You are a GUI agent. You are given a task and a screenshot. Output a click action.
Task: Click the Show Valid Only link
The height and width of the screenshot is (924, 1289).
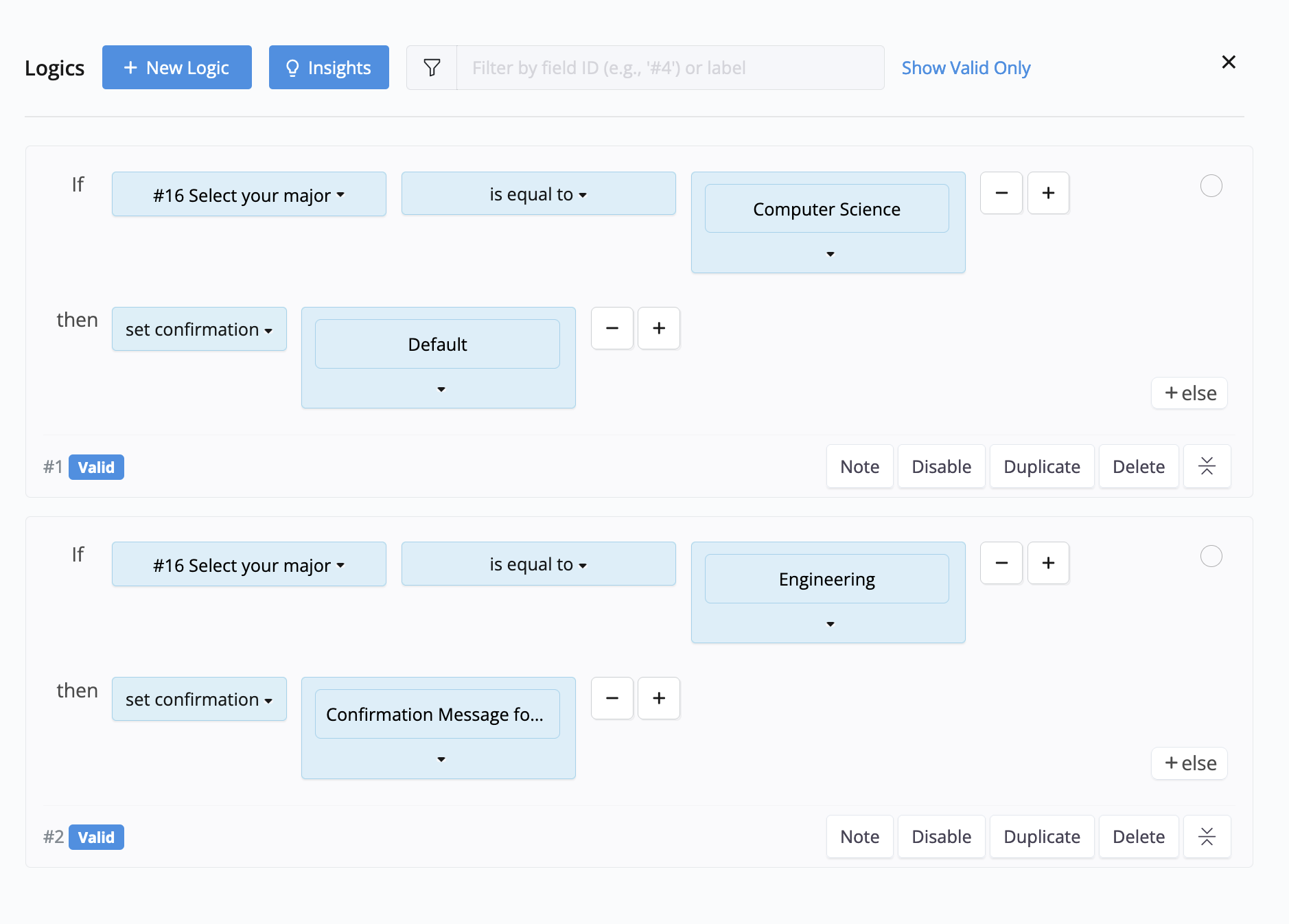click(x=966, y=68)
